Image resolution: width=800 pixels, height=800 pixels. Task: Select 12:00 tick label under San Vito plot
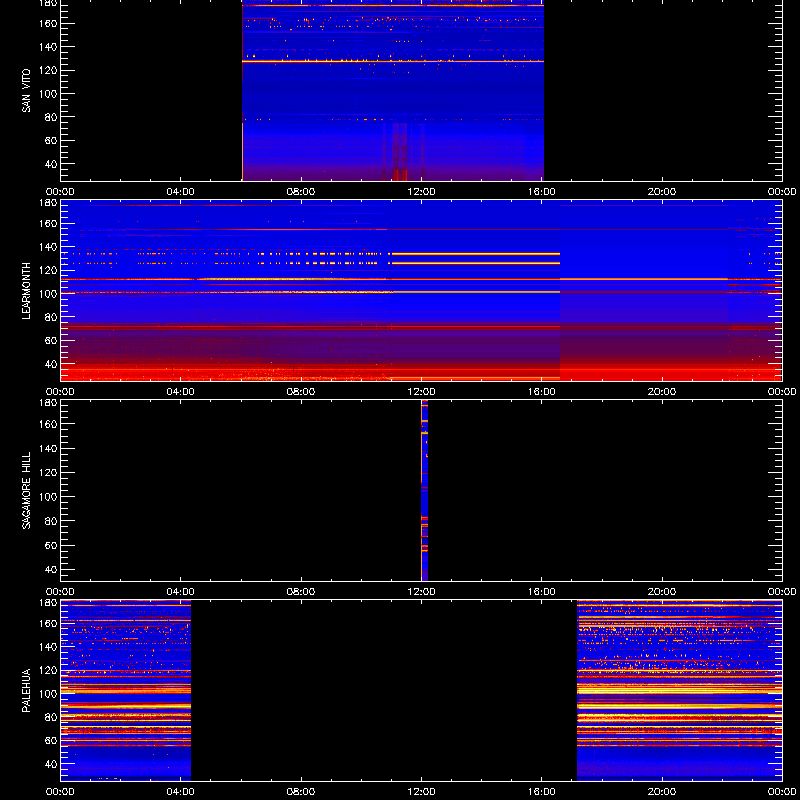click(x=421, y=192)
